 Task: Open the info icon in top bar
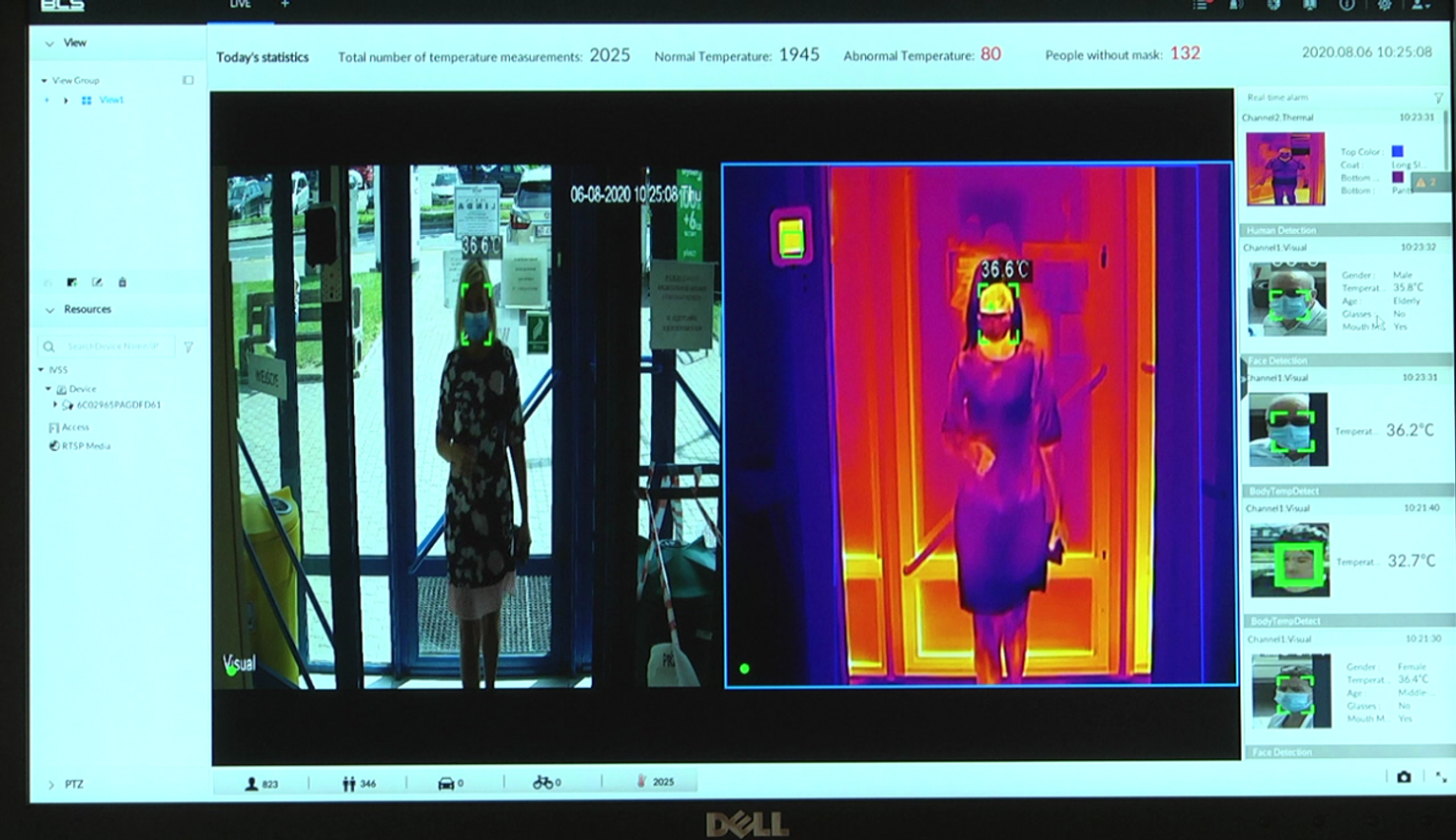point(1347,5)
